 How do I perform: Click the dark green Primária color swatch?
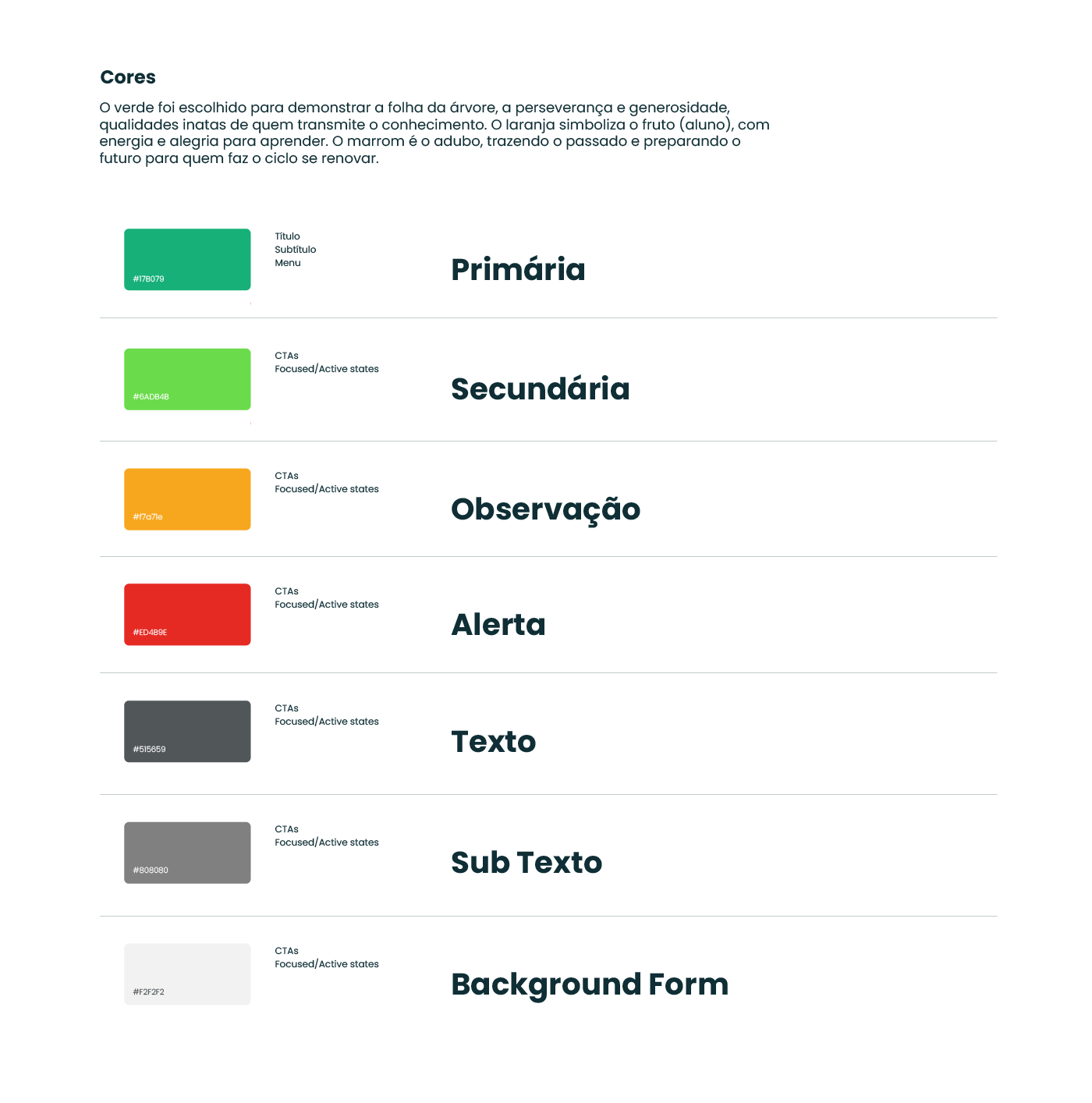[187, 259]
